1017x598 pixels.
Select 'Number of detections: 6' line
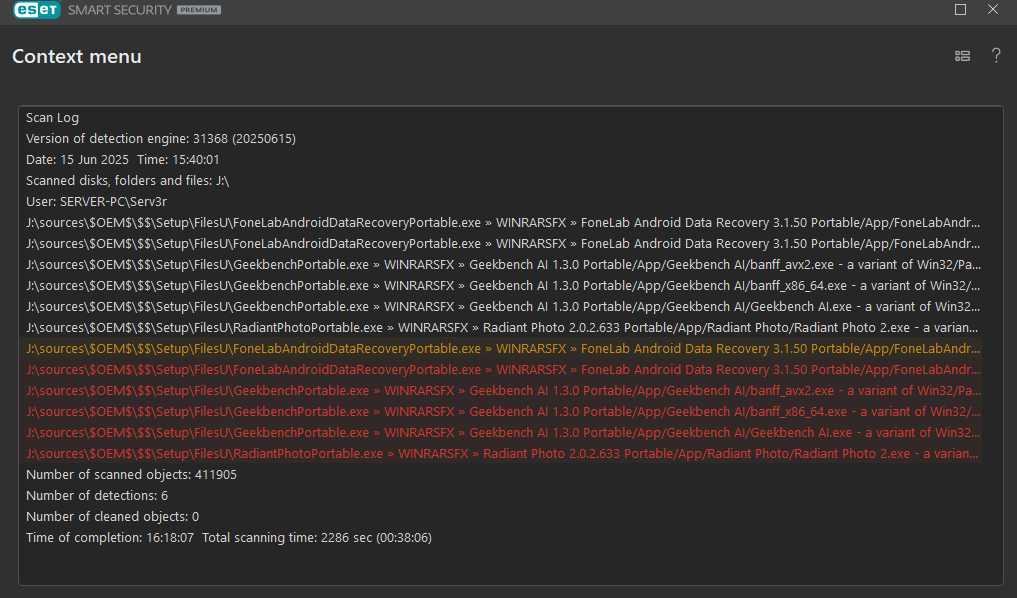(97, 496)
